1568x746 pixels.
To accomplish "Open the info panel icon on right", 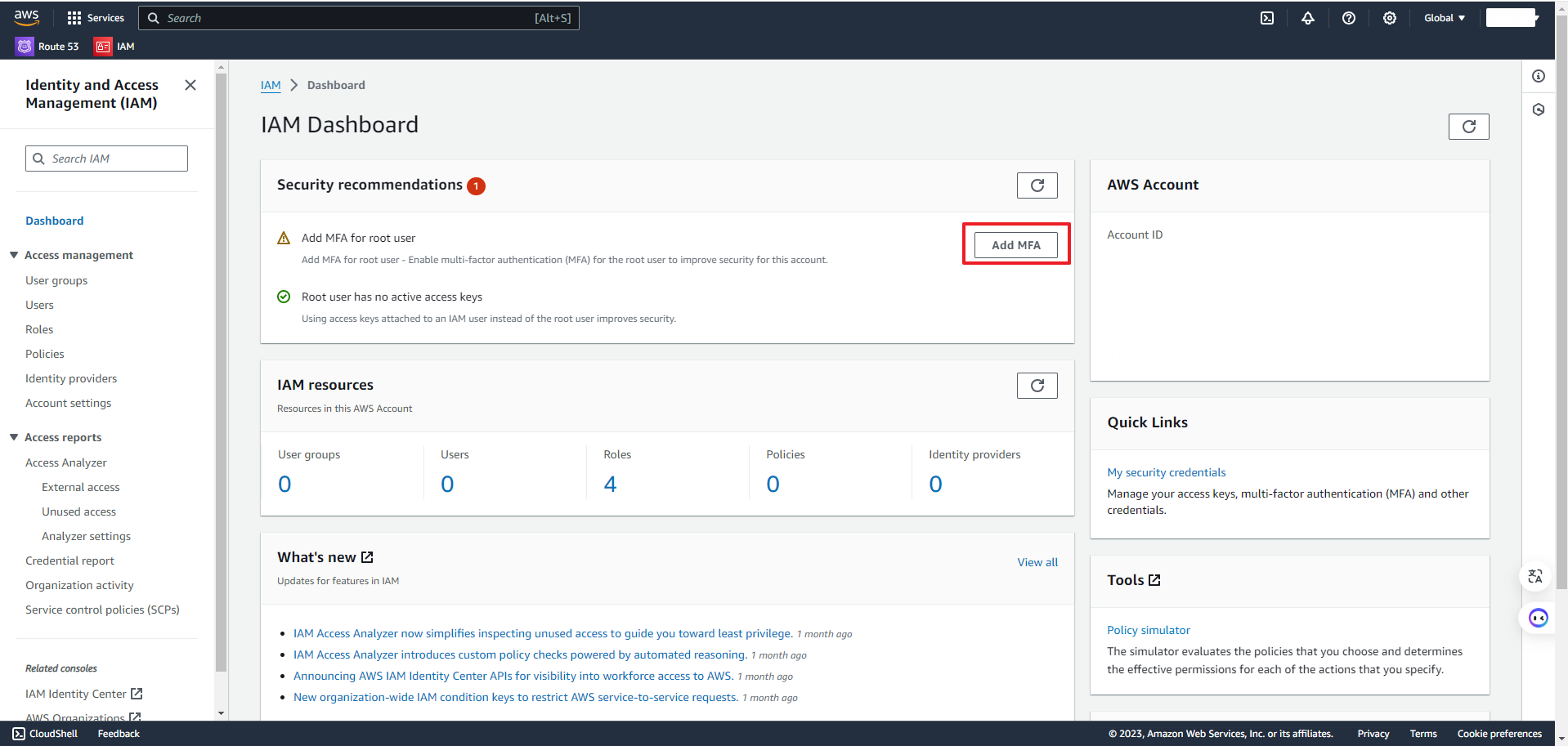I will click(x=1539, y=76).
